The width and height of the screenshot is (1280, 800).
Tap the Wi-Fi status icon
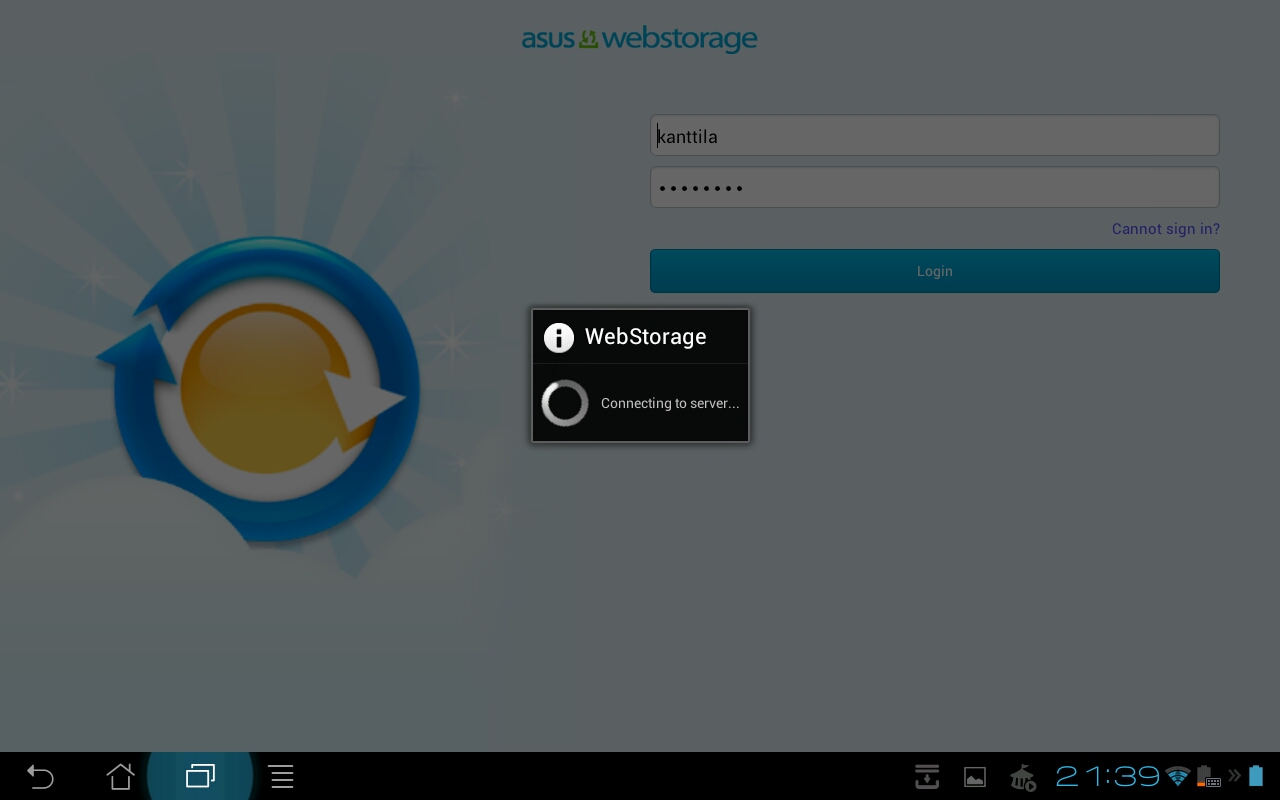tap(1178, 776)
